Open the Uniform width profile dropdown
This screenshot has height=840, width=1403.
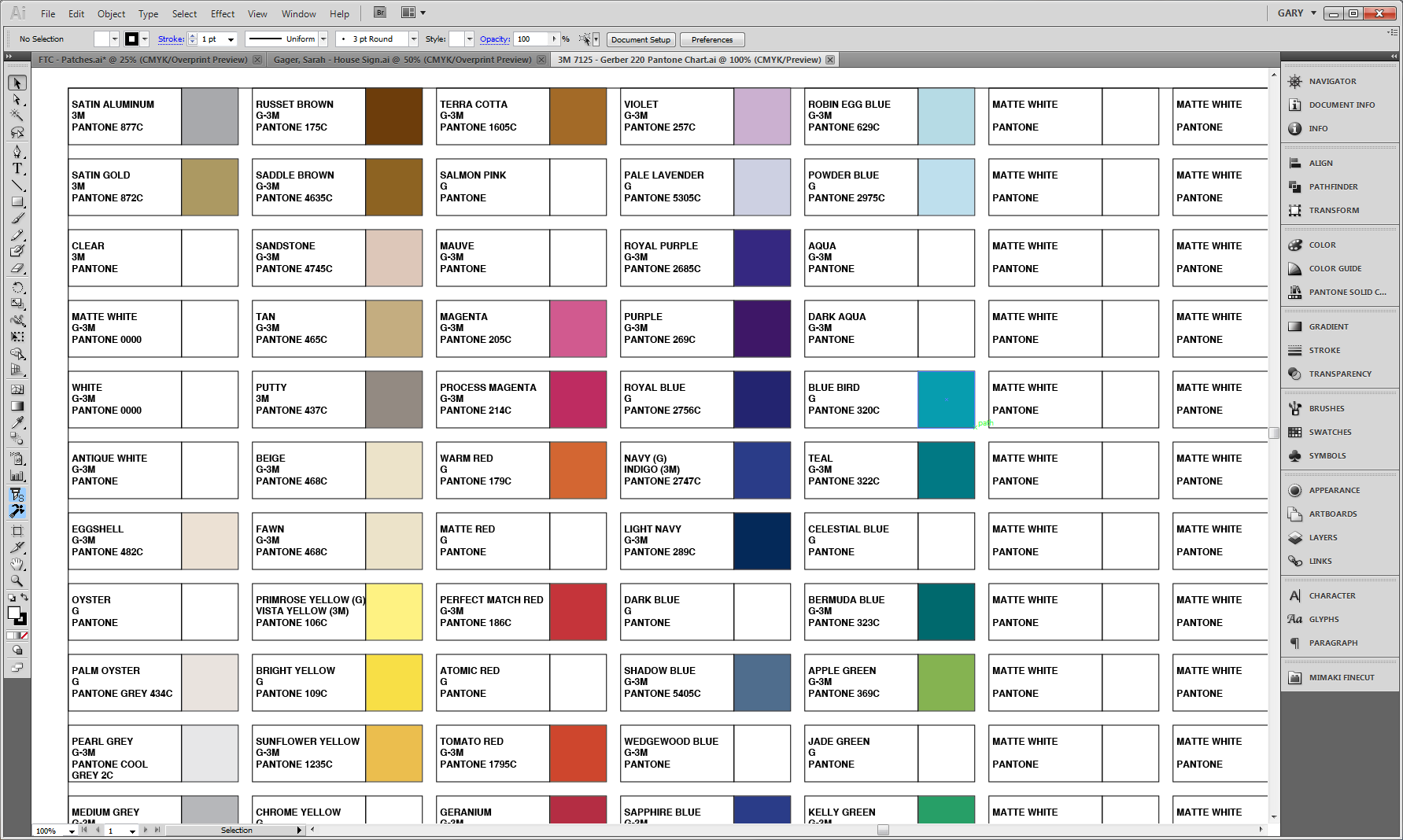[x=323, y=39]
